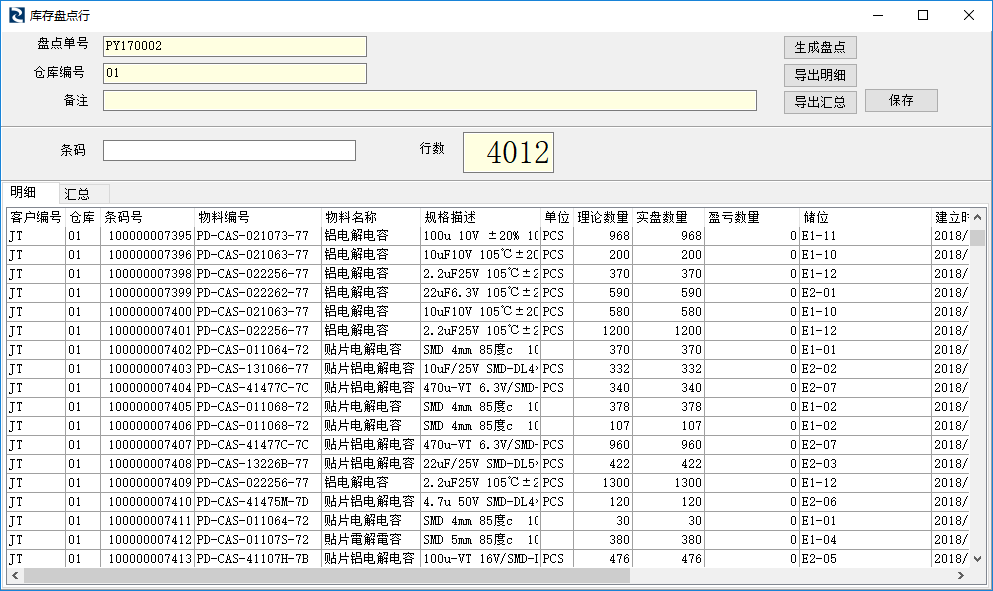Screen dimensions: 993x591
Task: Click the horizontal scrollbar left arrow
Action: pos(15,575)
